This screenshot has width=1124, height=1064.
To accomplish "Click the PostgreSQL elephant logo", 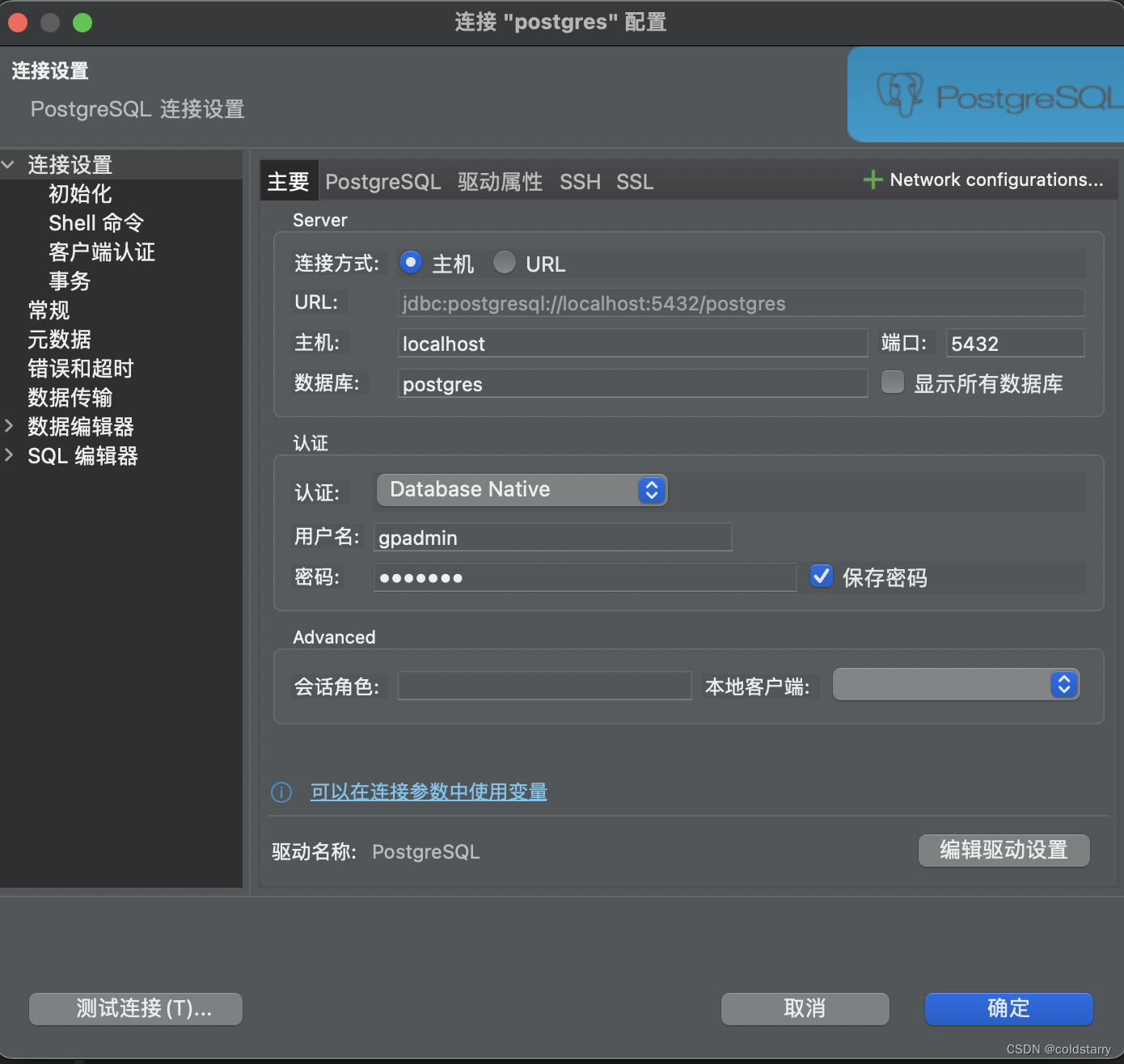I will 900,95.
